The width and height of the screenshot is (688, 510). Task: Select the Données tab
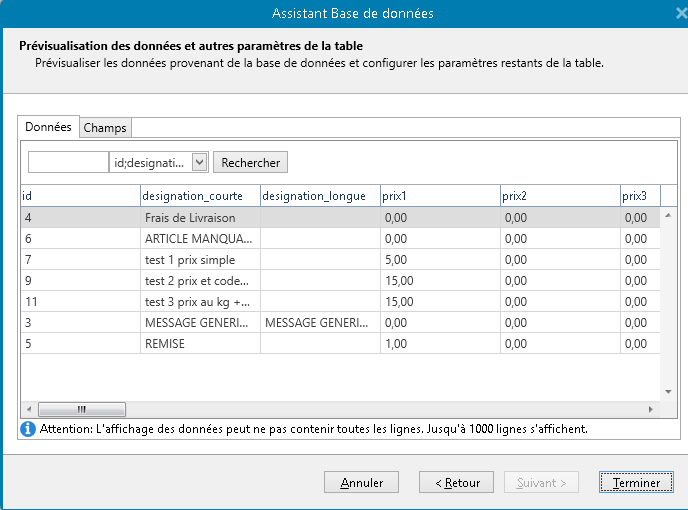pos(48,127)
